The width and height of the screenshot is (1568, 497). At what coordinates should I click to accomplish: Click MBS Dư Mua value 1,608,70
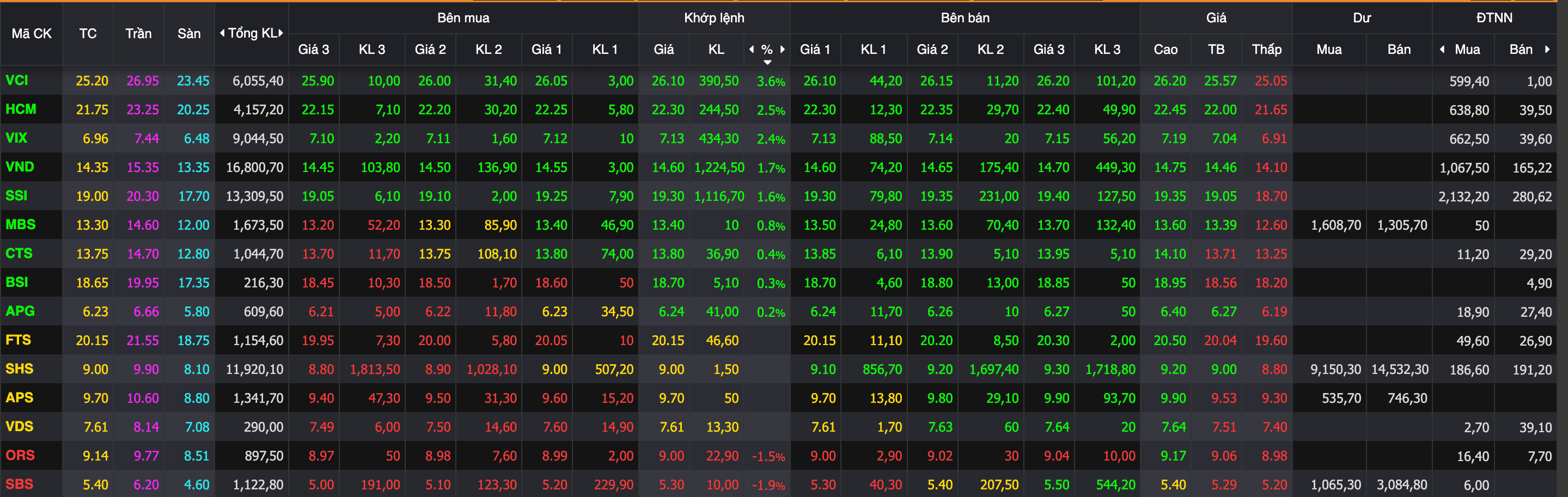point(1335,225)
